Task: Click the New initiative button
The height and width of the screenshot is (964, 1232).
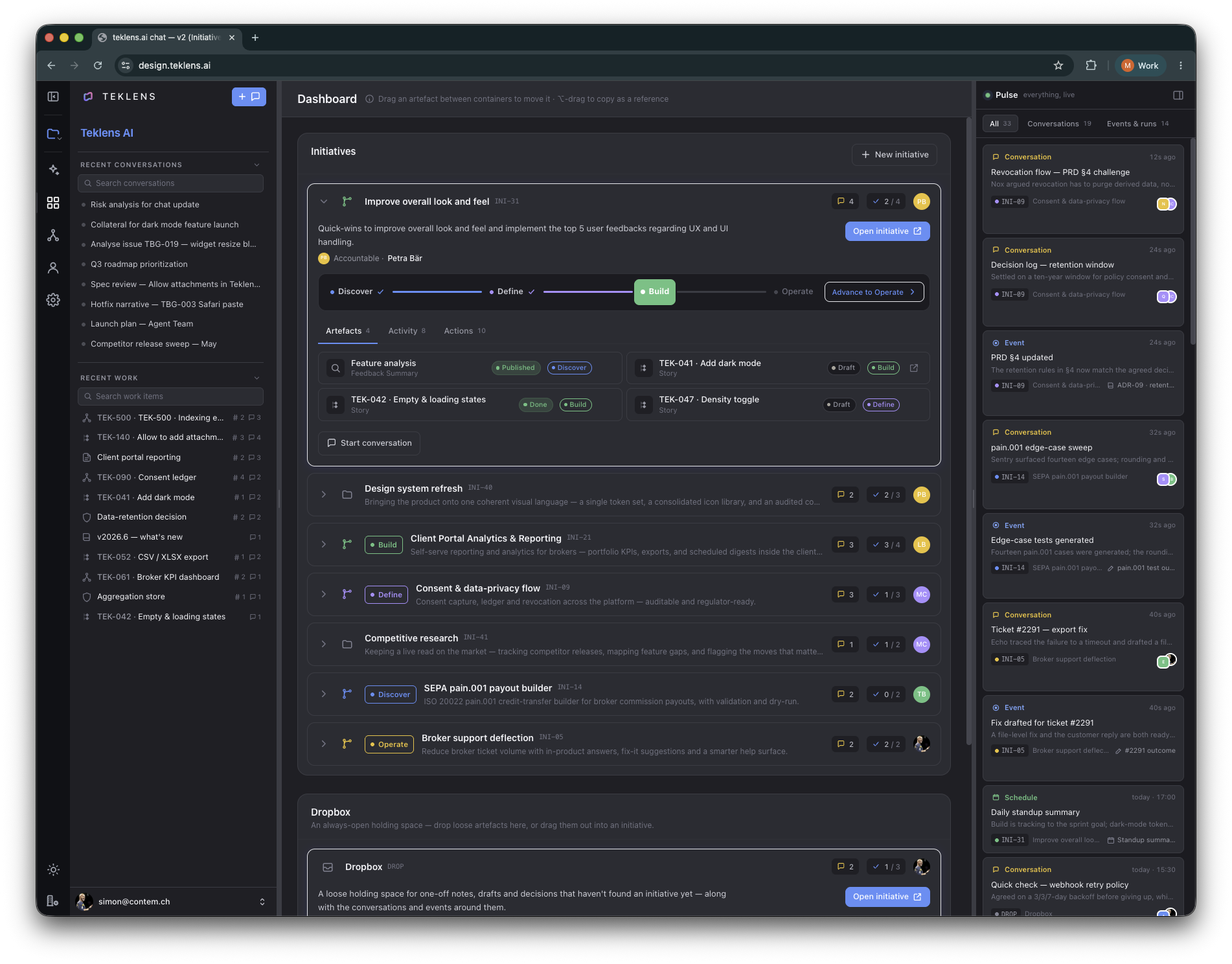Action: coord(895,155)
